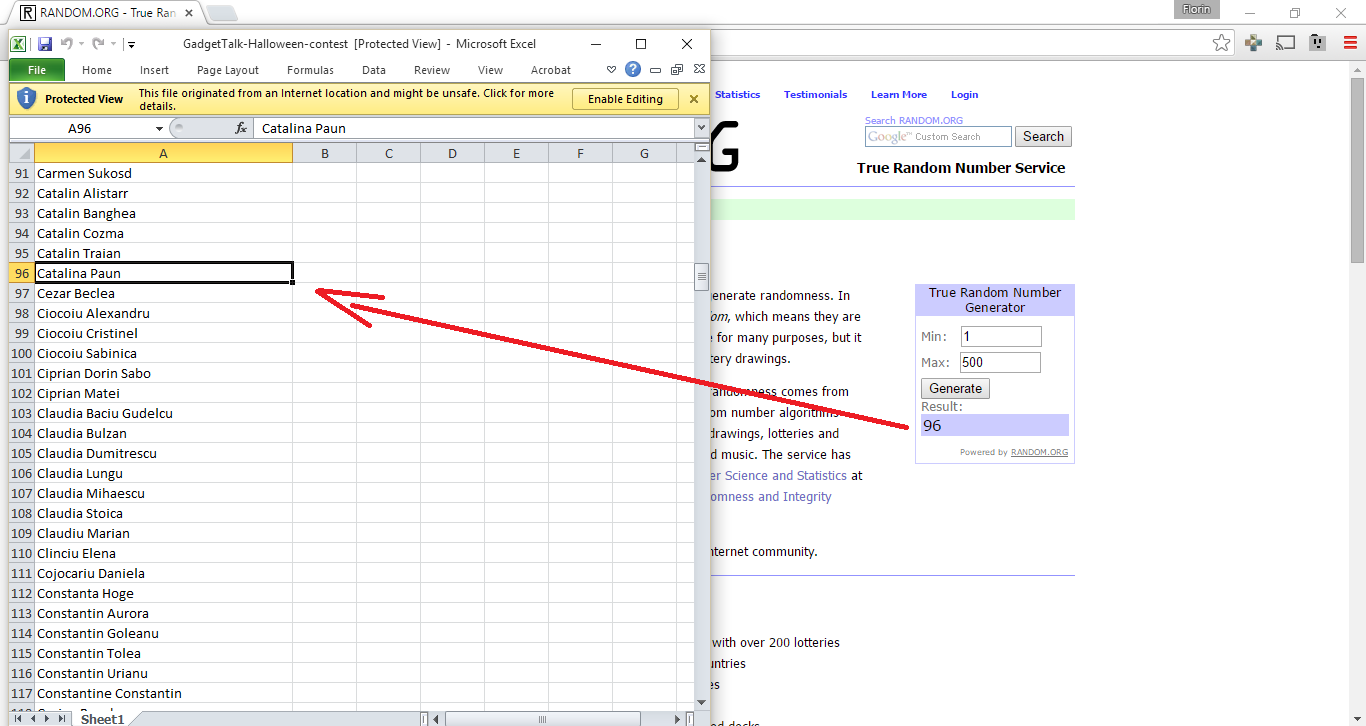The height and width of the screenshot is (726, 1366).
Task: Switch to the Formulas ribbon tab
Action: coord(310,70)
